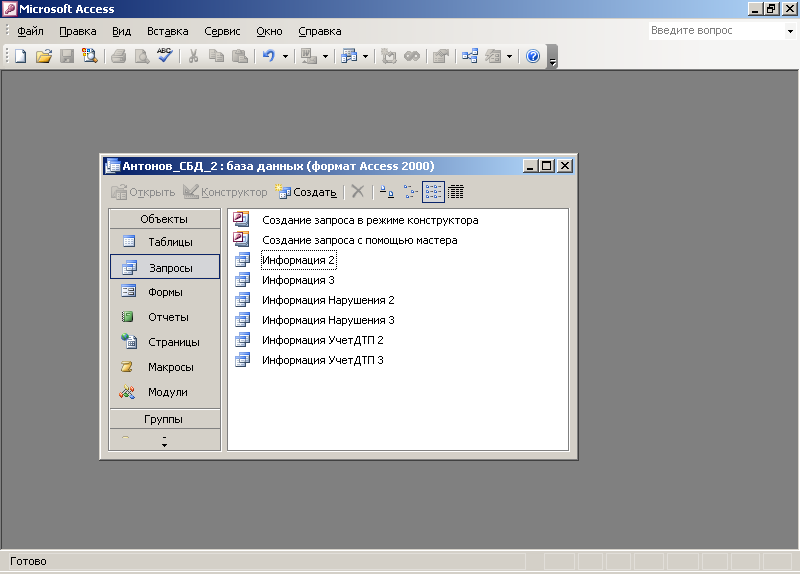Viewport: 800px width, 574px height.
Task: Click the Открыть button in database window
Action: pos(143,192)
